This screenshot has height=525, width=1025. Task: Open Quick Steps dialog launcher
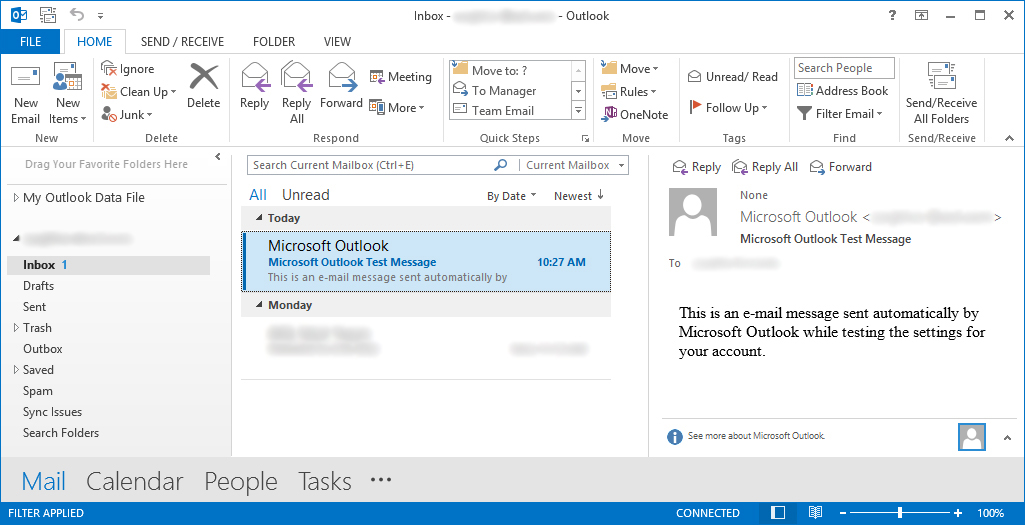click(x=585, y=138)
